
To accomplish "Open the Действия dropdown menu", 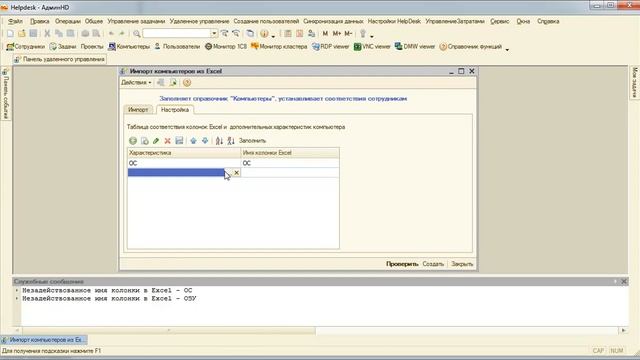I will click(x=136, y=83).
